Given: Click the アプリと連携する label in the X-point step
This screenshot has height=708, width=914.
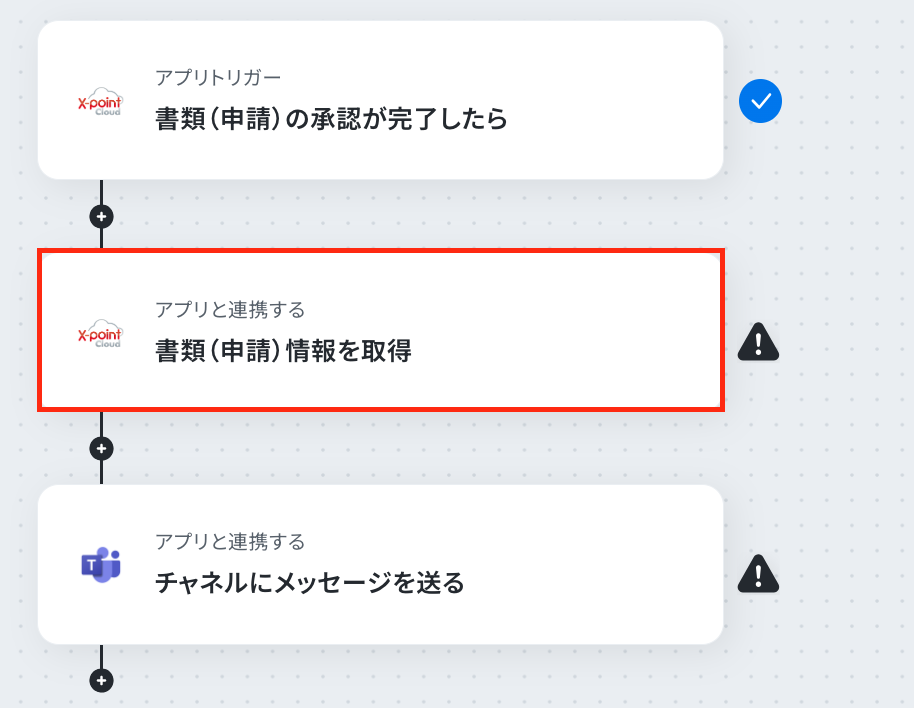Looking at the screenshot, I should click(230, 309).
